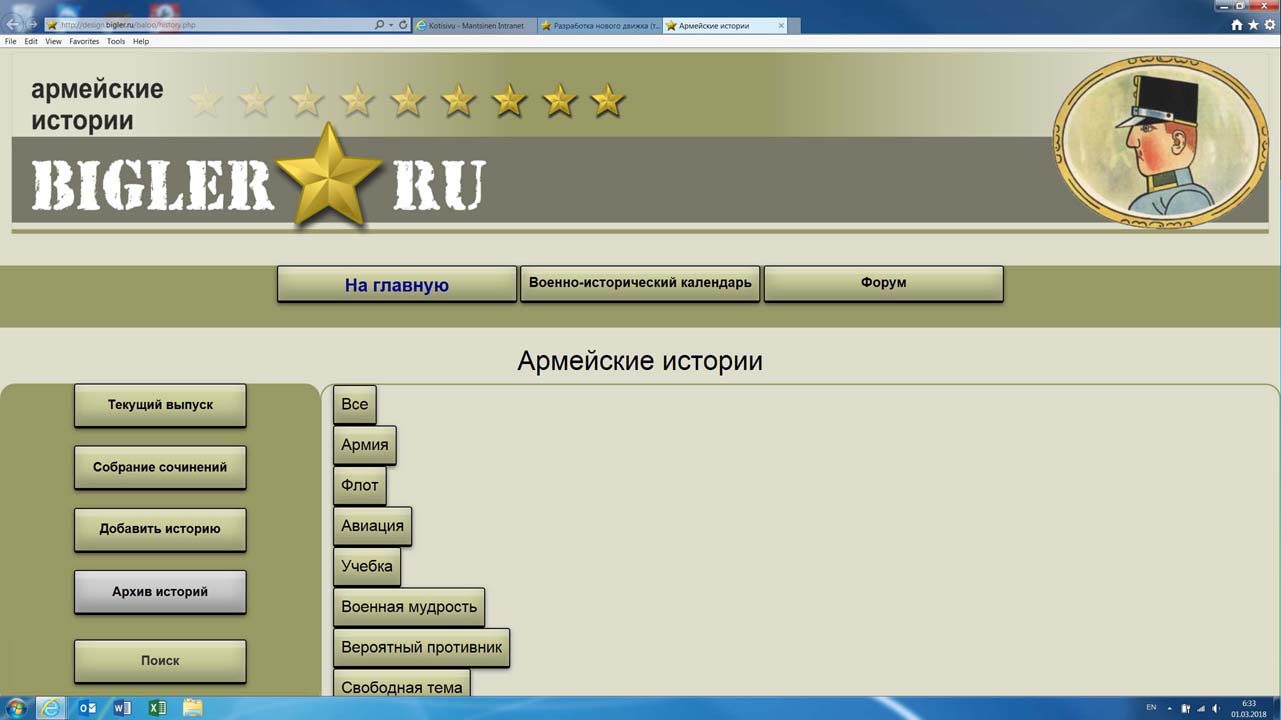The height and width of the screenshot is (720, 1281).
Task: Open the View menu
Action: coord(53,42)
